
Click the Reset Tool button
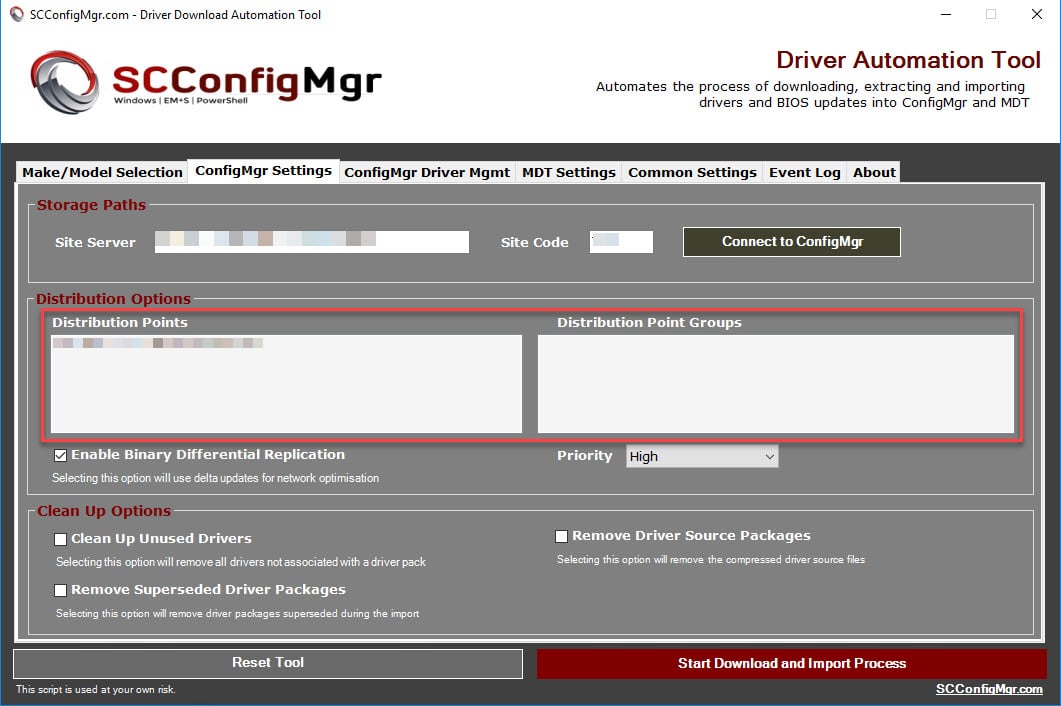[x=268, y=663]
